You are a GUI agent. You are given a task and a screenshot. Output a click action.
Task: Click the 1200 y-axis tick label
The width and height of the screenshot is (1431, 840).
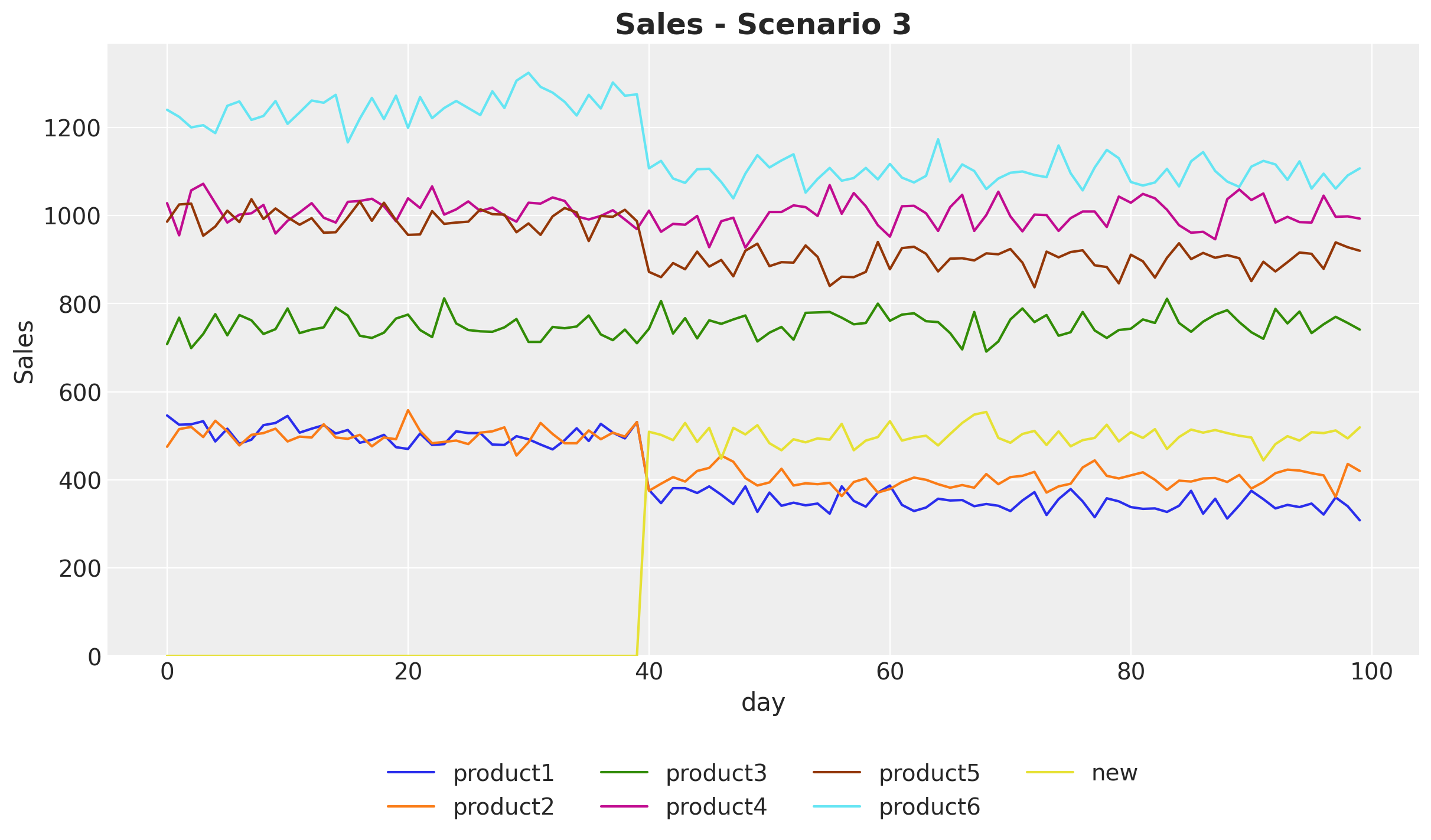click(x=72, y=128)
